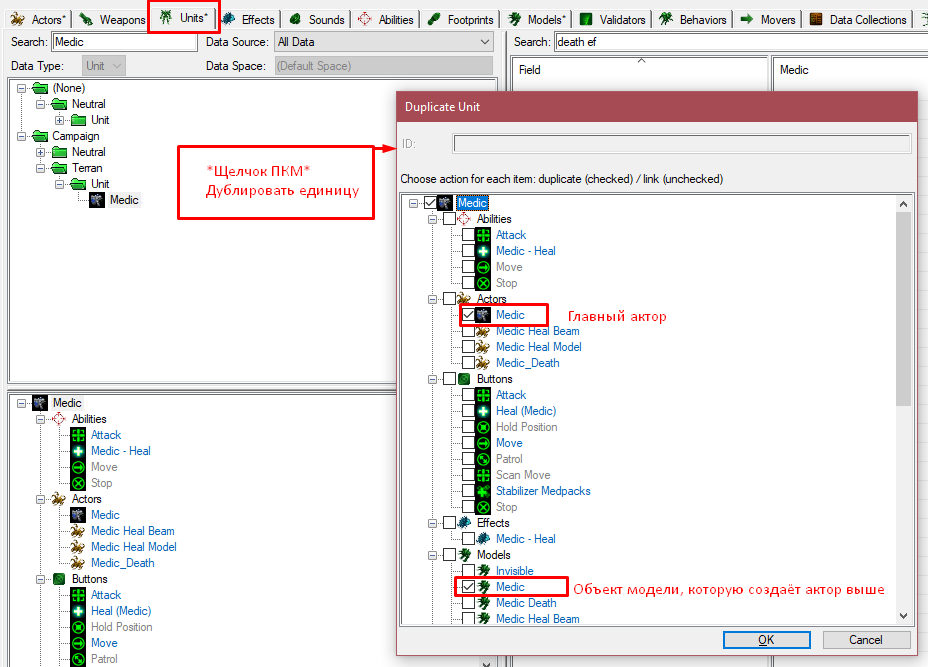The width and height of the screenshot is (928, 667).
Task: Collapse the Buttons node in the dialog
Action: coord(433,379)
